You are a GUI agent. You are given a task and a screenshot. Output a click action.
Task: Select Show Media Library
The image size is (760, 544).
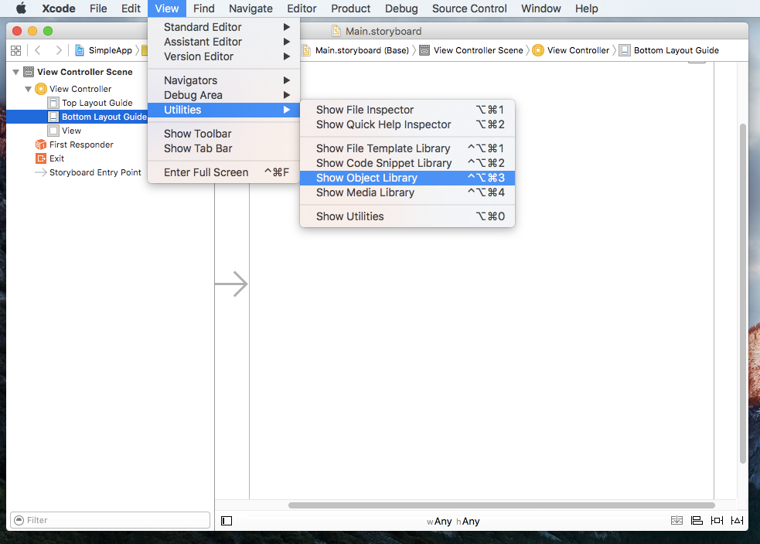click(407, 192)
